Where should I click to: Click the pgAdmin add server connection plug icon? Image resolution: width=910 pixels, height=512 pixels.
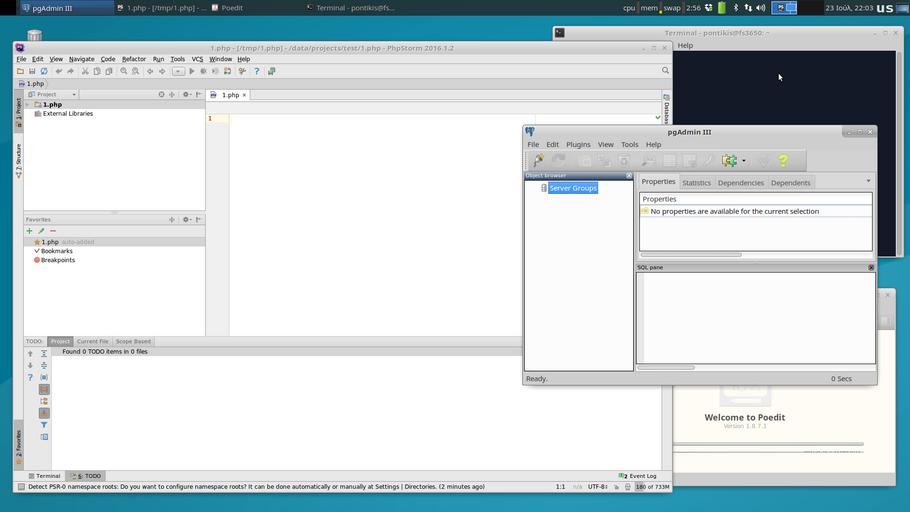click(x=538, y=161)
